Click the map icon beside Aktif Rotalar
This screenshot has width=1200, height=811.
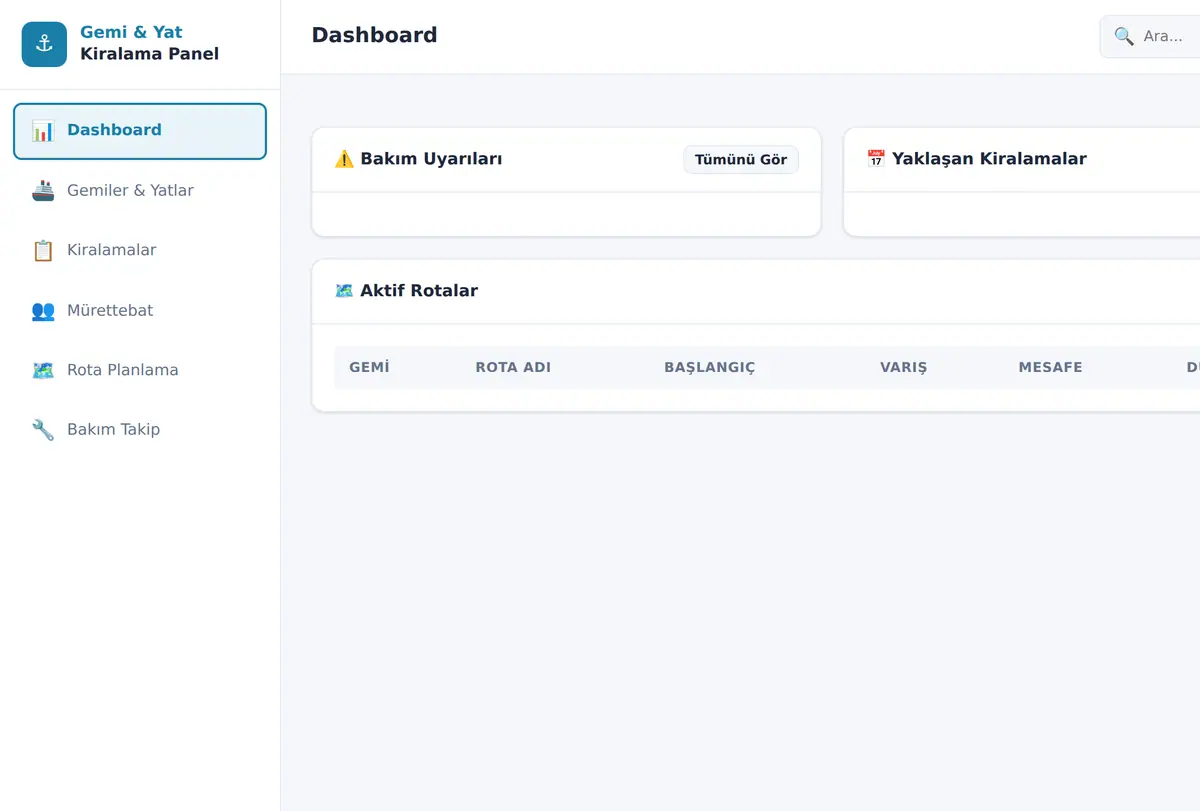(x=344, y=291)
